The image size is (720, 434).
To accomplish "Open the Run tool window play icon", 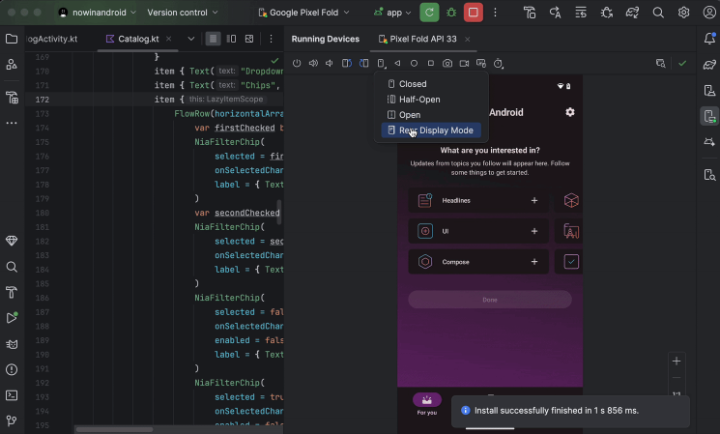I will click(x=11, y=318).
